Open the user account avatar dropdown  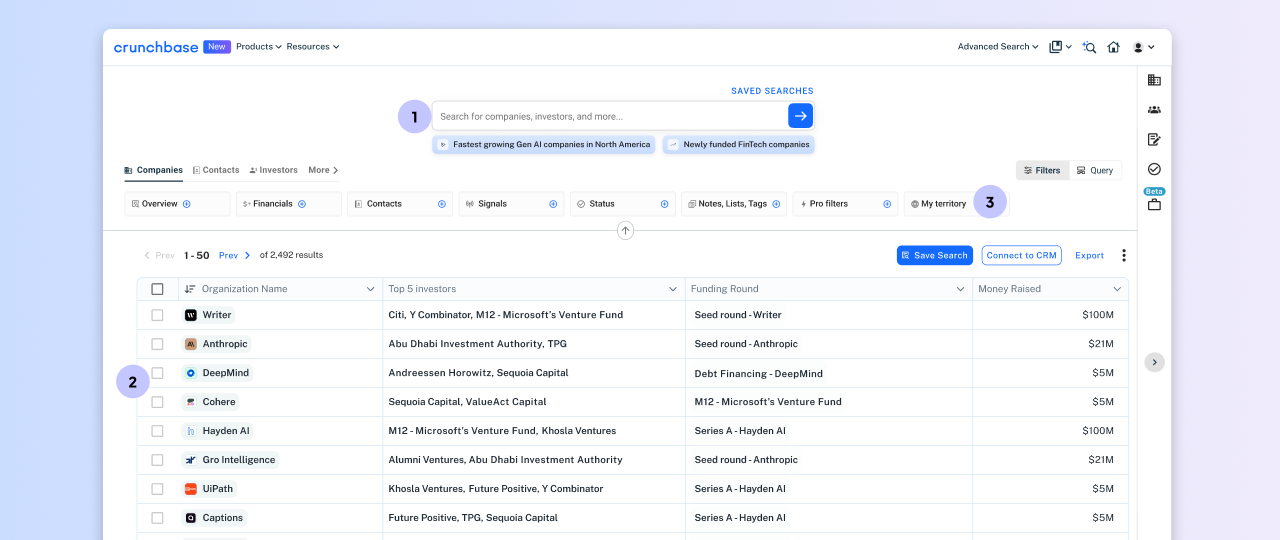(x=1144, y=47)
